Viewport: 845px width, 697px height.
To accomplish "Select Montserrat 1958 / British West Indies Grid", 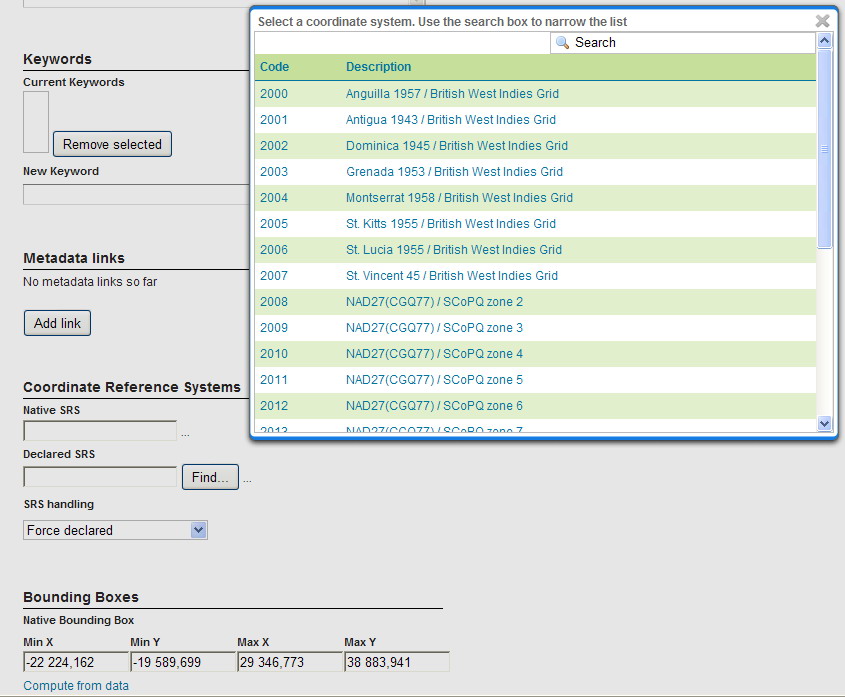I will (459, 197).
